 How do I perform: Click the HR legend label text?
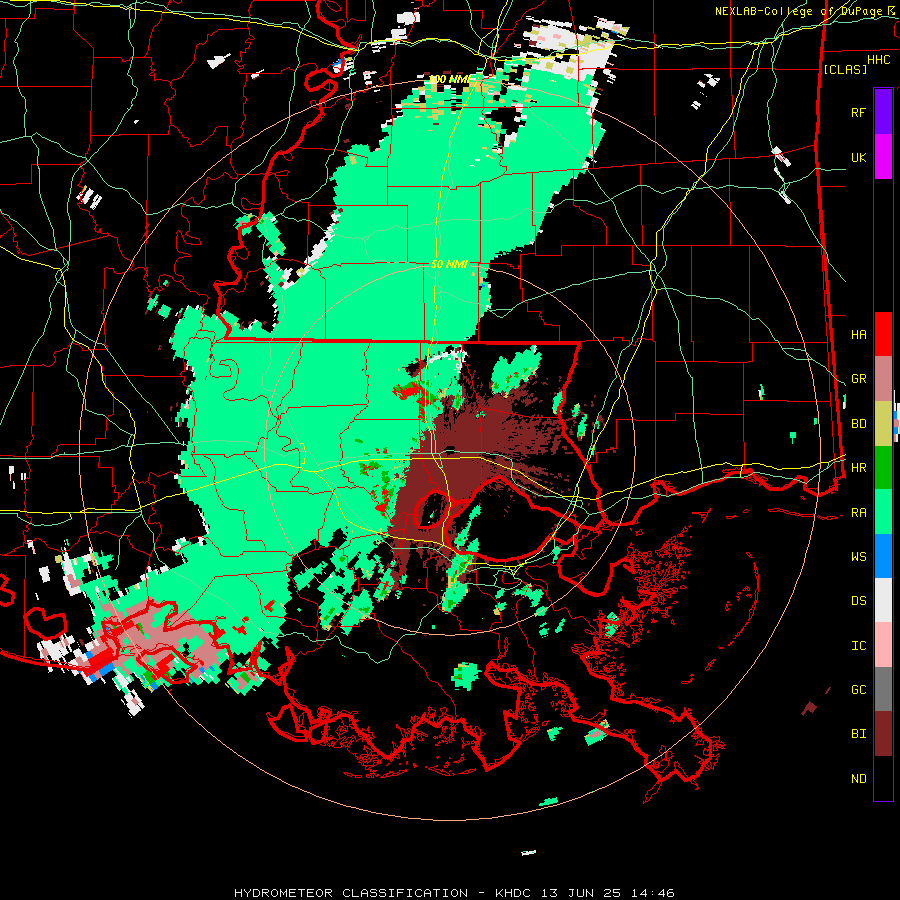click(x=859, y=468)
